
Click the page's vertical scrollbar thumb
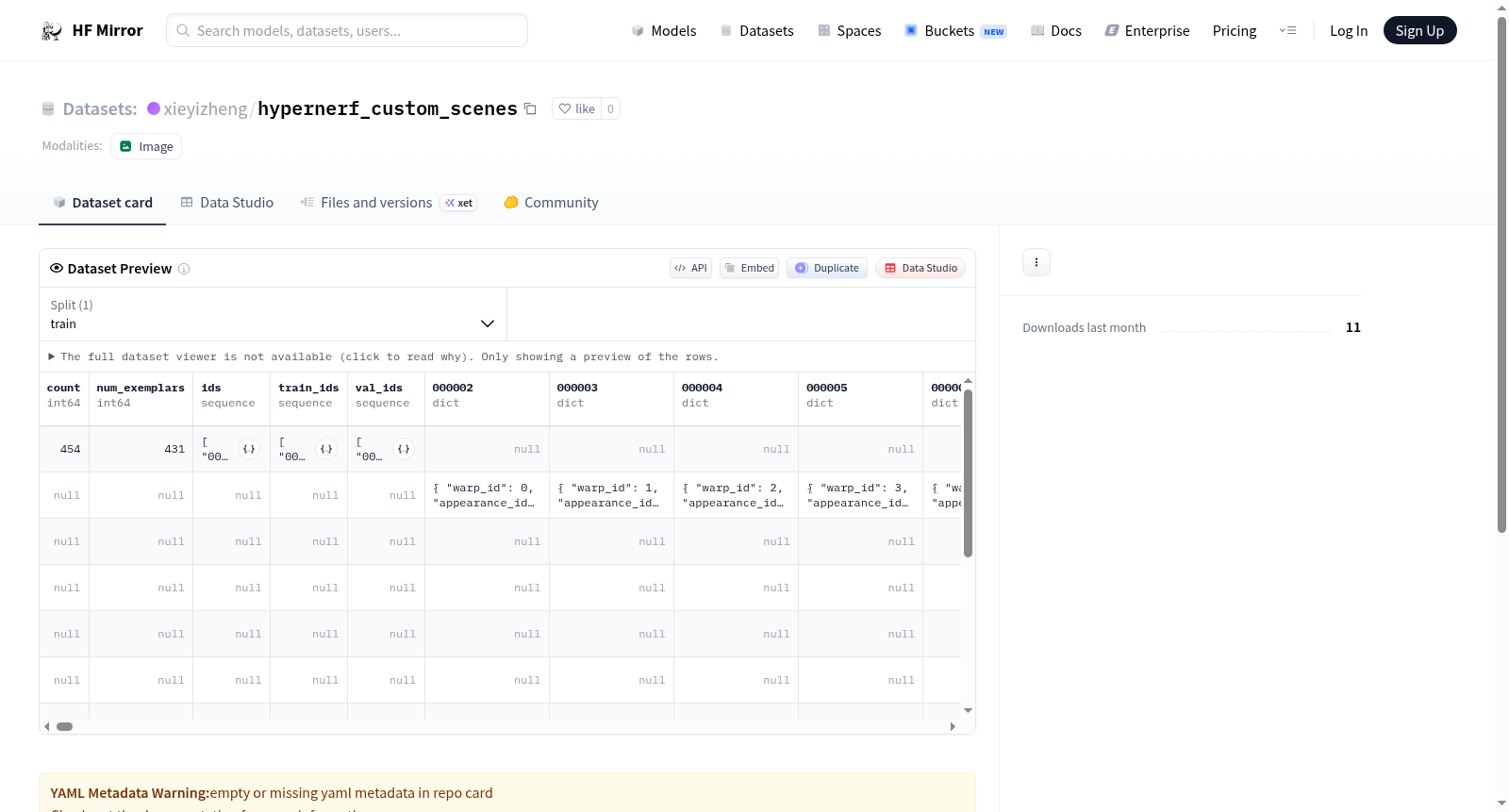coord(1501,275)
